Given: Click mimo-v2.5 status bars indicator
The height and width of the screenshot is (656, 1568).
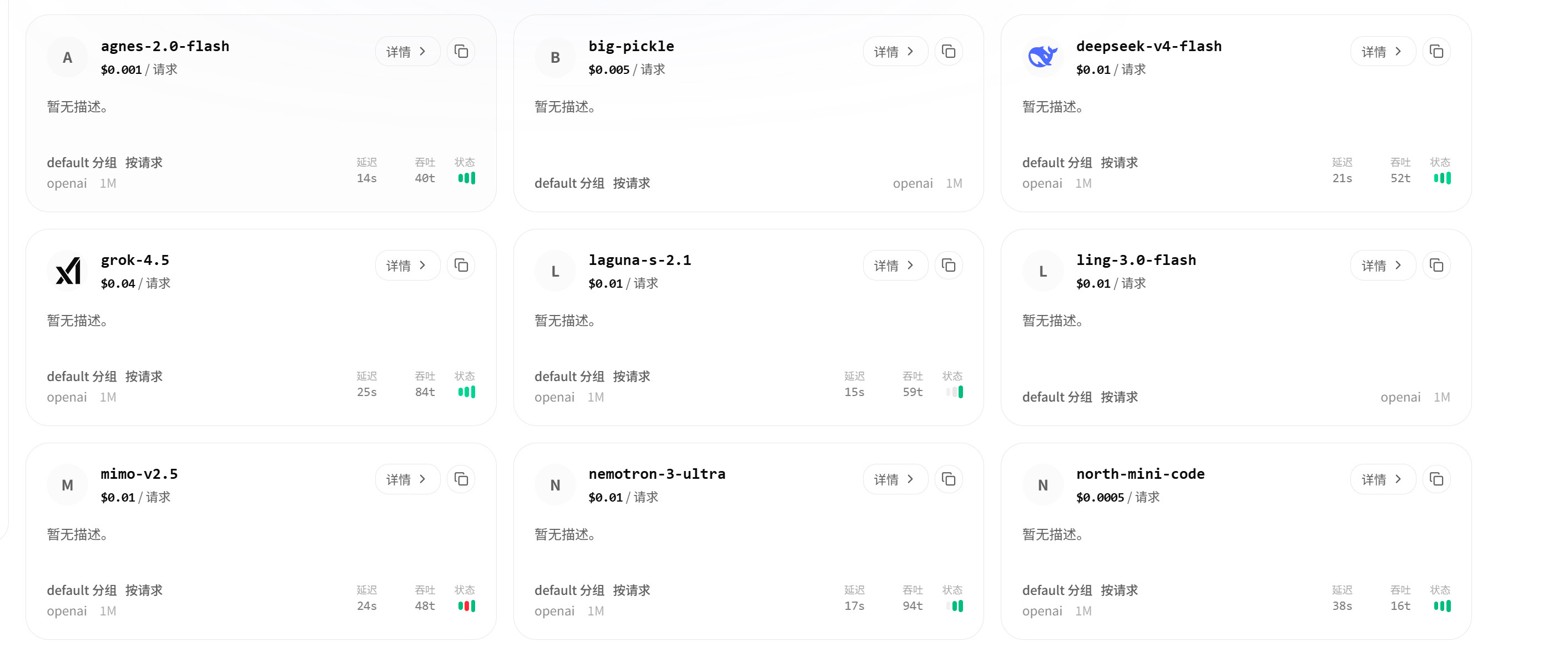Looking at the screenshot, I should tap(466, 606).
